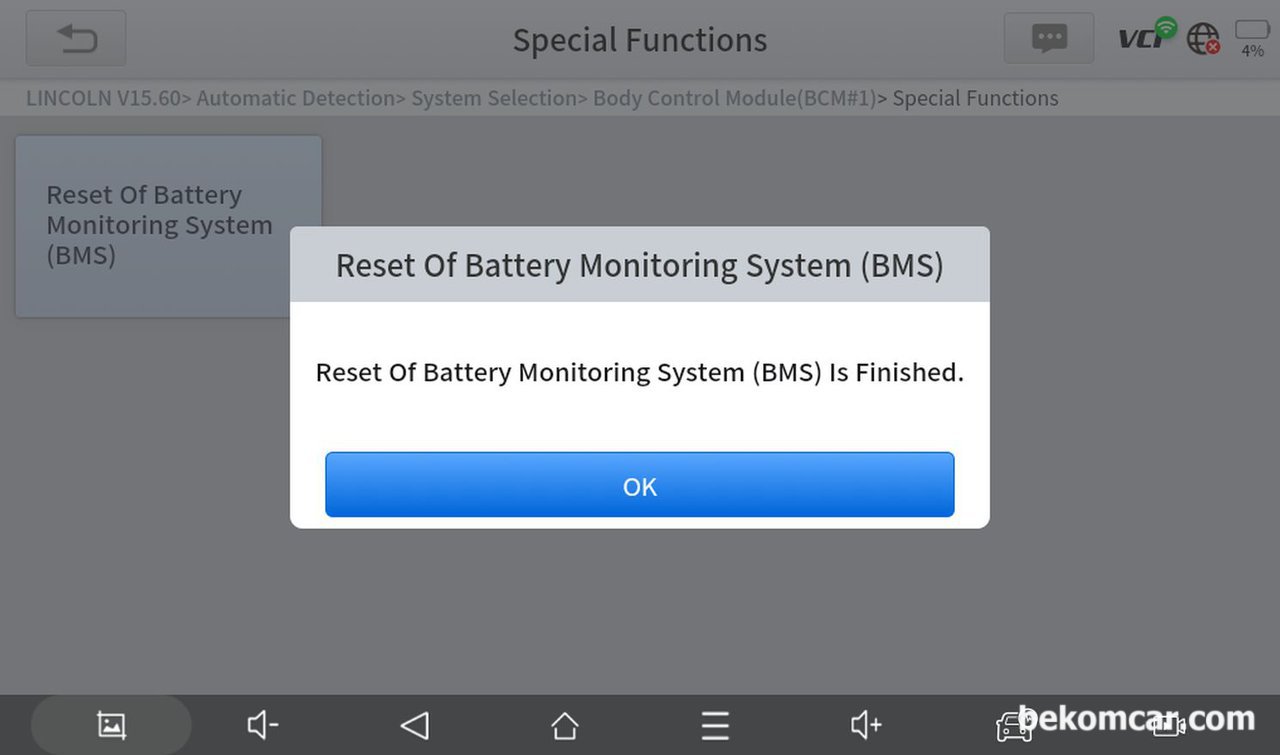
Task: Open the vehicle diagnostics car icon
Action: [1015, 725]
